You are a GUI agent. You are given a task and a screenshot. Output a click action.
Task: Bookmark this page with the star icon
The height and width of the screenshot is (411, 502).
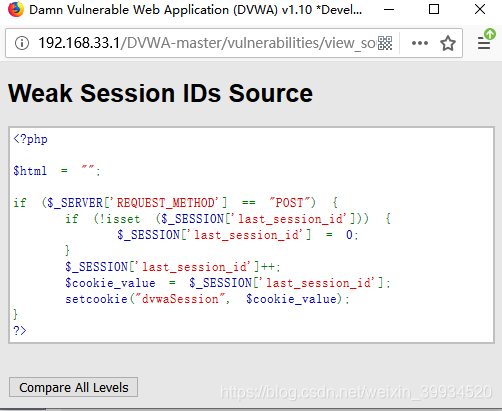coord(448,43)
